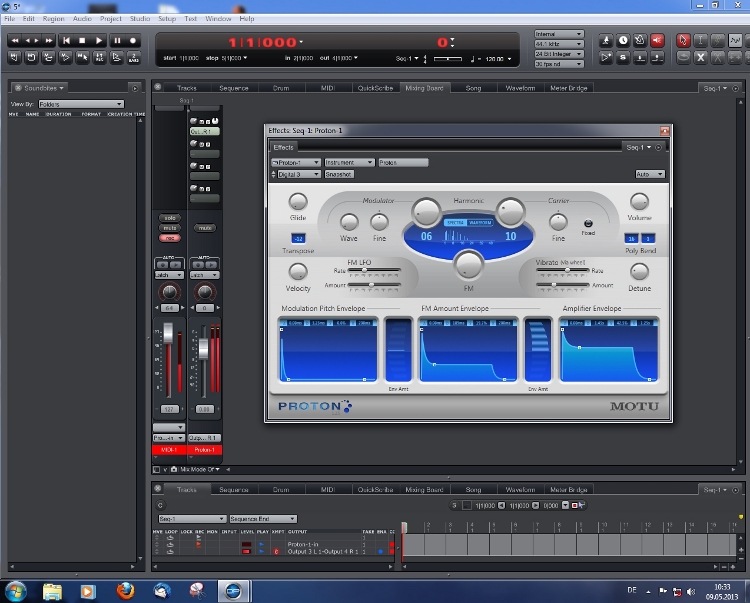750x603 pixels.
Task: Open the Project menu
Action: 110,19
